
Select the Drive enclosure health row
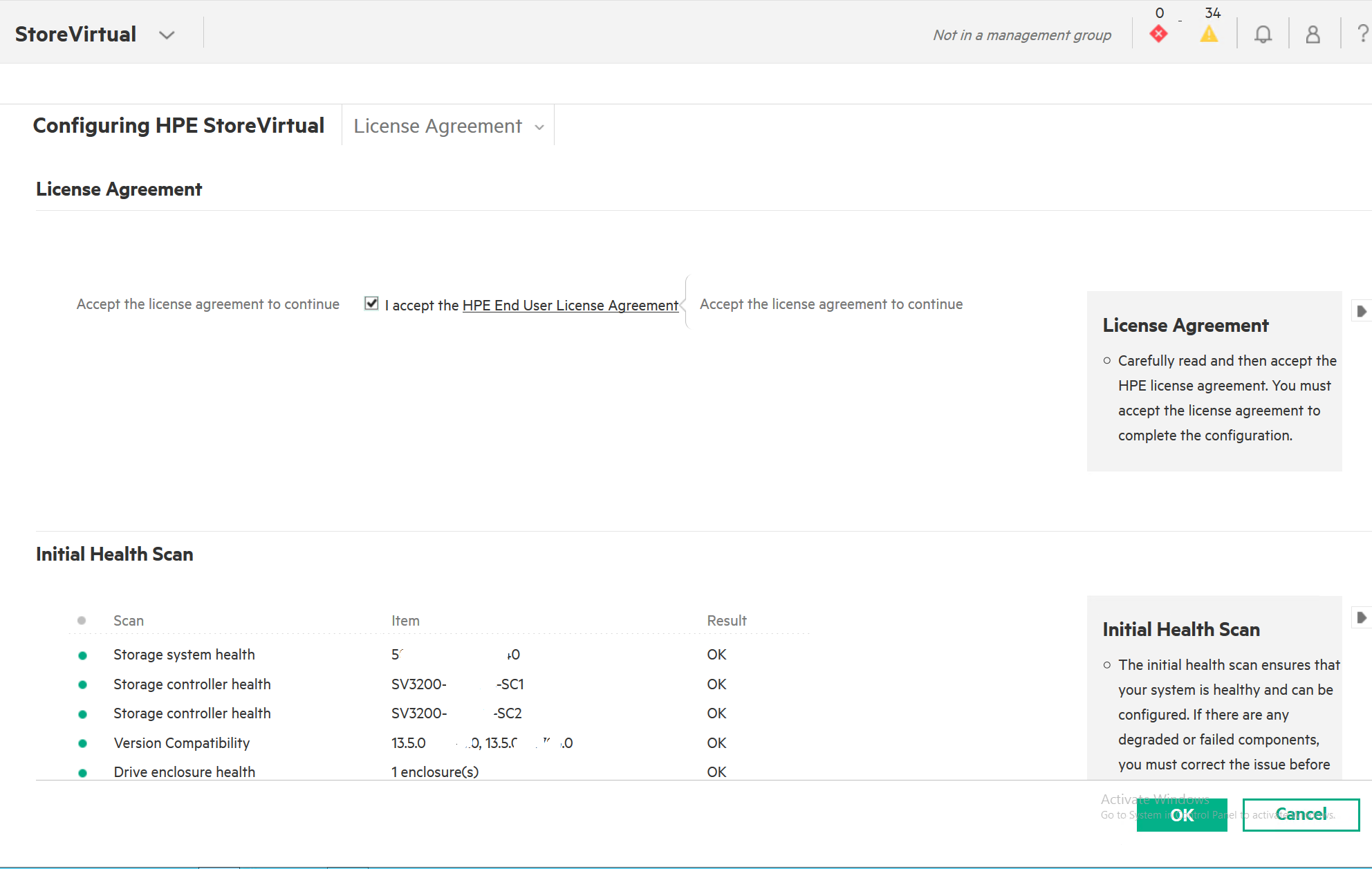(440, 771)
